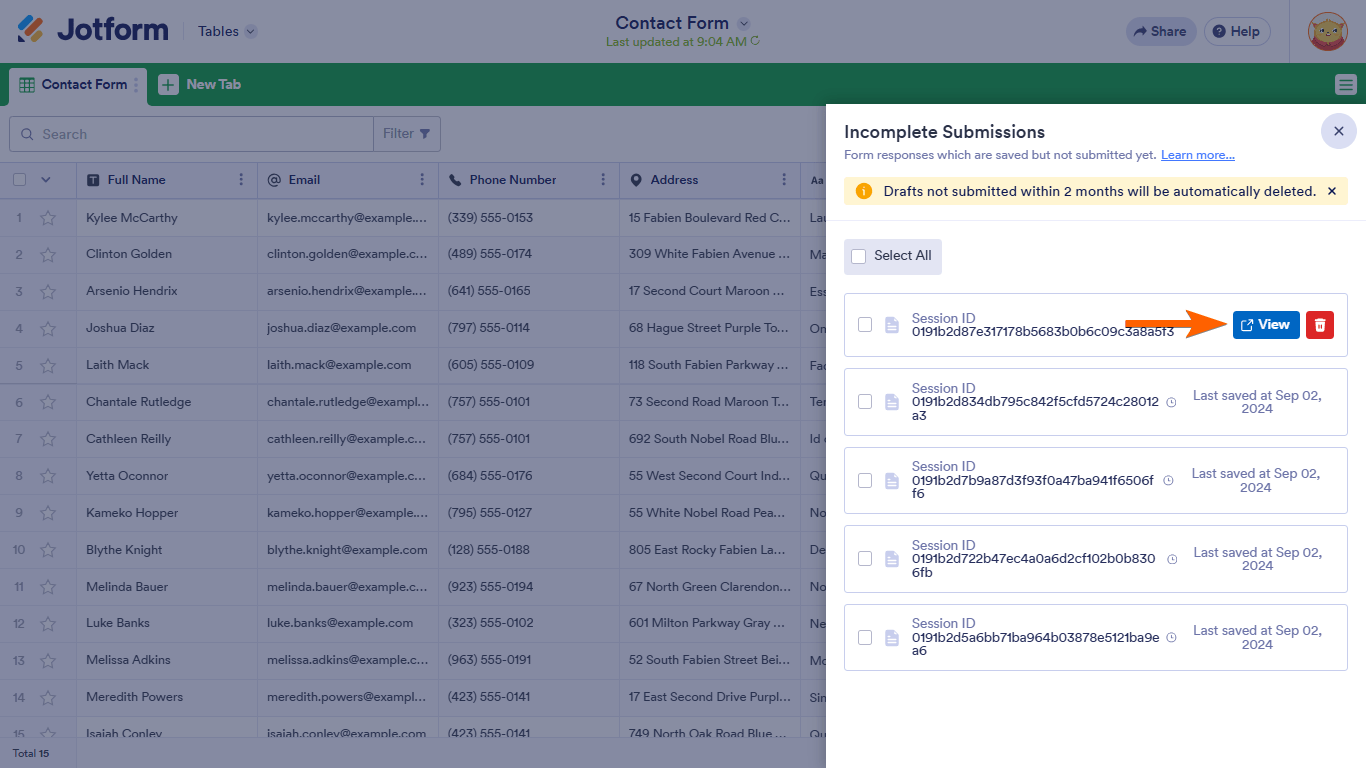Open Full Name column options menu
This screenshot has width=1366, height=768.
click(241, 180)
